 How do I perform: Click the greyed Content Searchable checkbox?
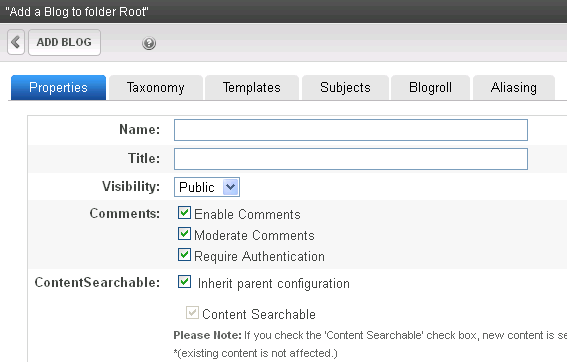coord(192,312)
